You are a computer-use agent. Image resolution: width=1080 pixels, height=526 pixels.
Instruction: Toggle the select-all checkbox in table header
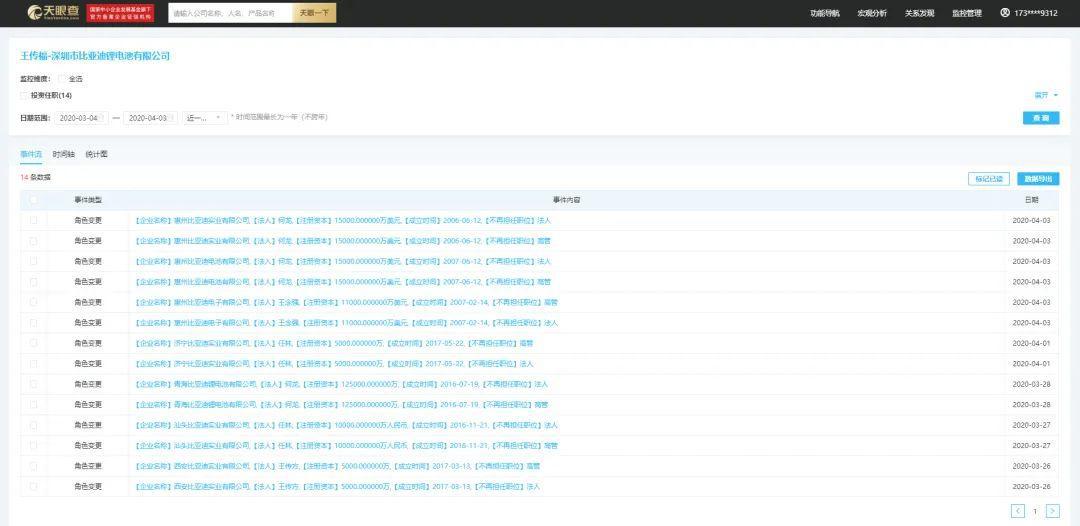tap(33, 200)
